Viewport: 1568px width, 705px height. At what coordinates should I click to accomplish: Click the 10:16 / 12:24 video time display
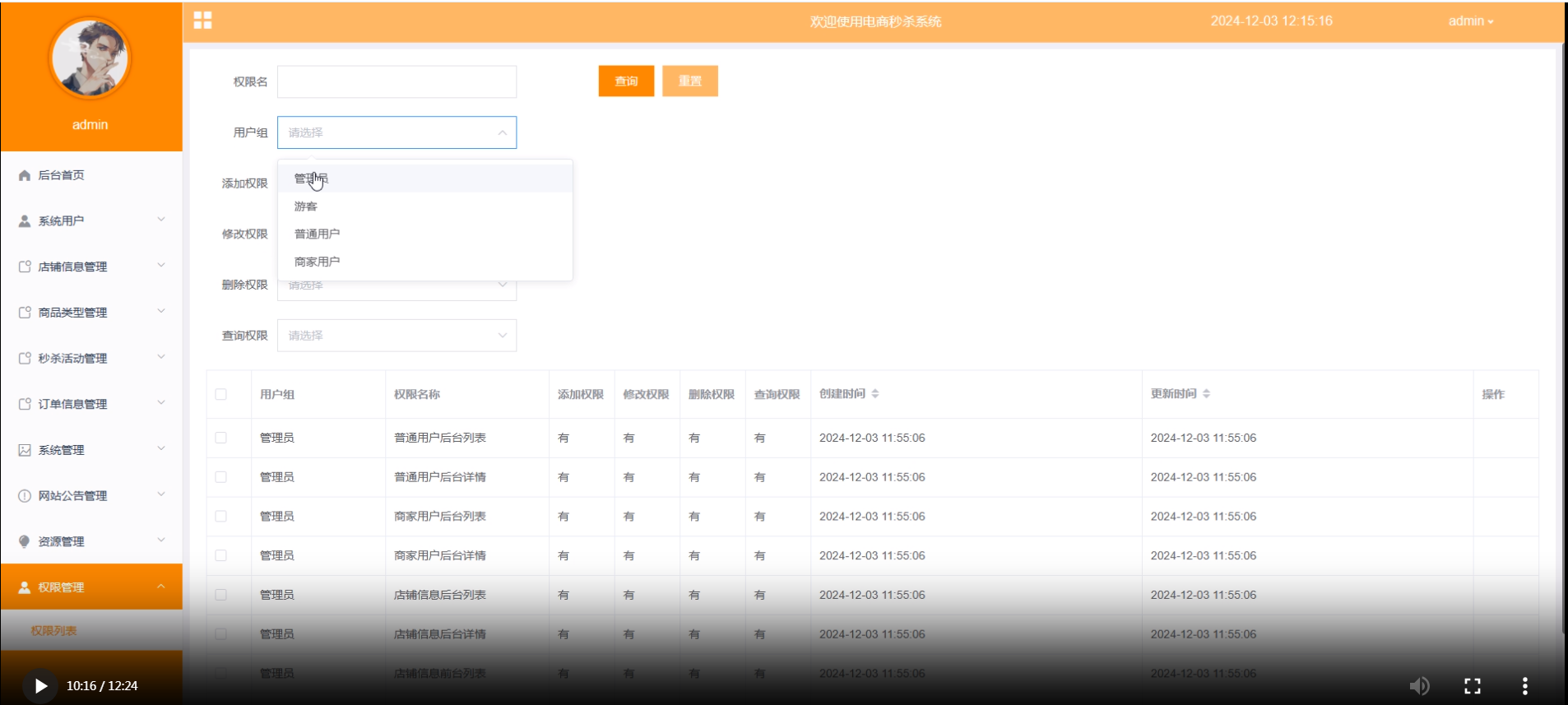[102, 686]
